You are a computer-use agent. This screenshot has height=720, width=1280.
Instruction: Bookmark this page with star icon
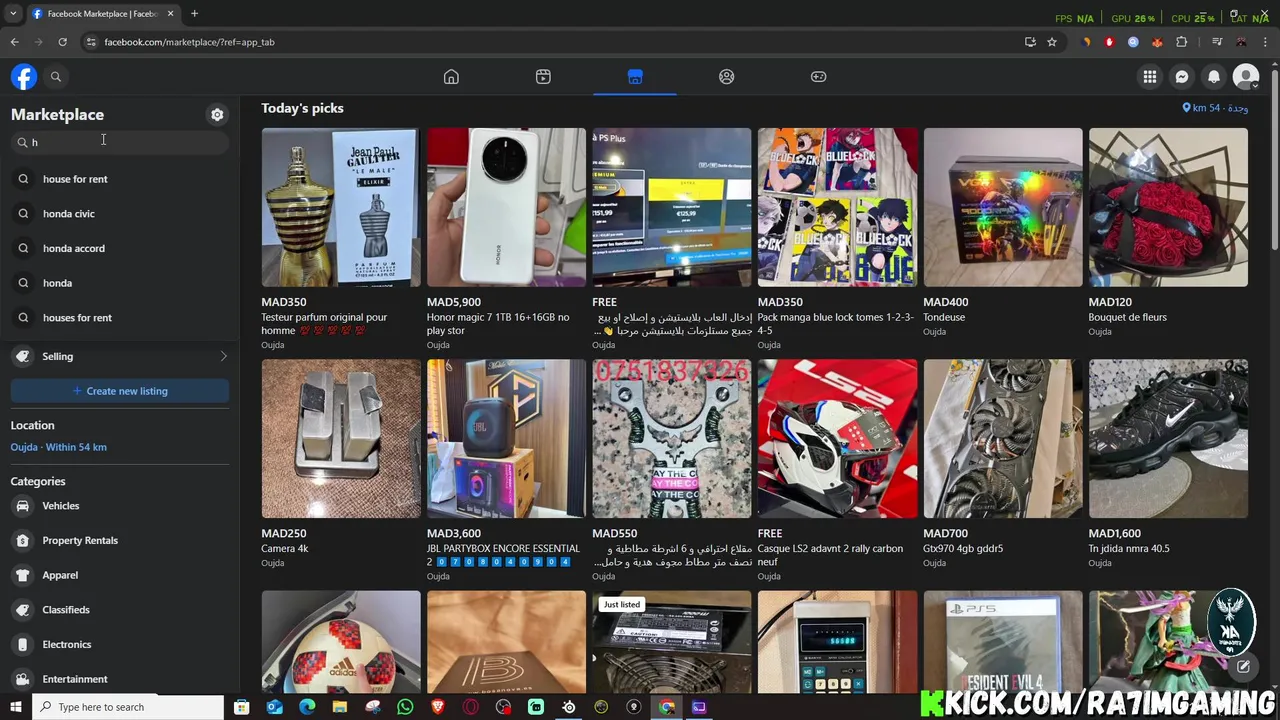(1052, 42)
